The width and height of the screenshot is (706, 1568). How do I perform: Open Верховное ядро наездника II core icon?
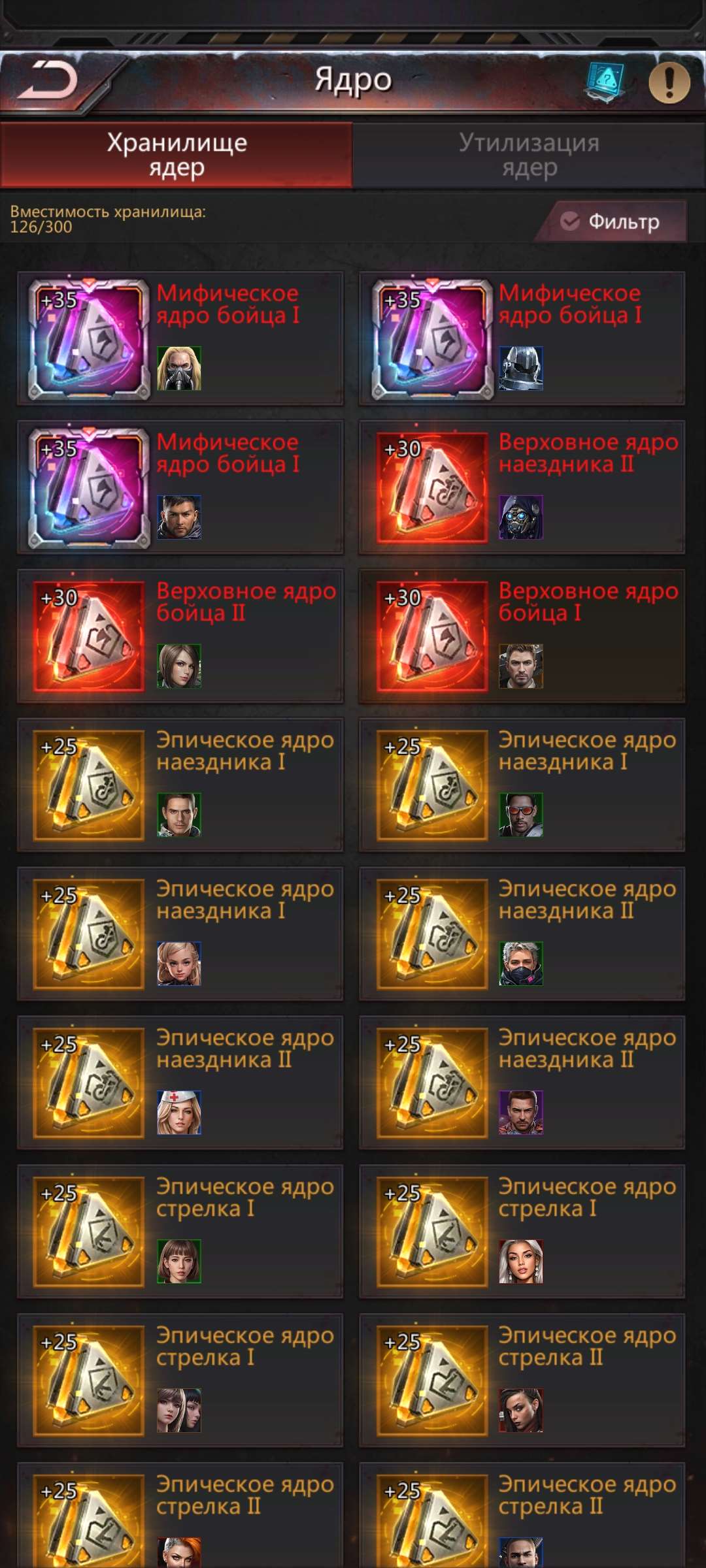point(432,488)
